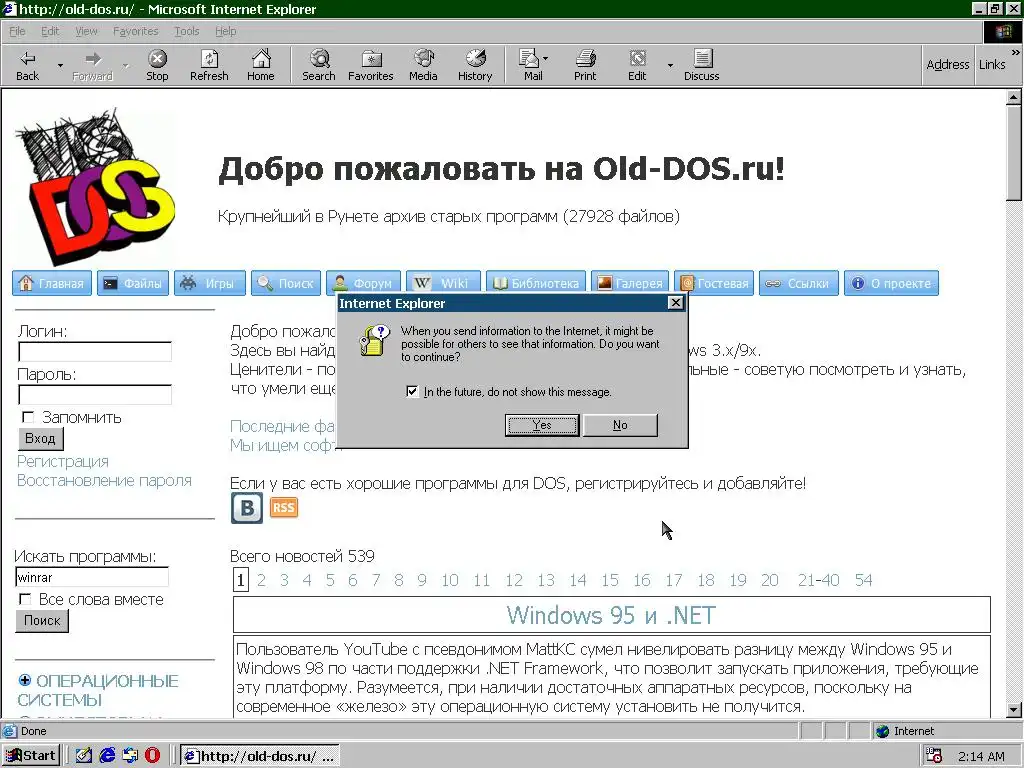Click the Логин input field
Image resolution: width=1024 pixels, height=768 pixels.
click(x=95, y=351)
